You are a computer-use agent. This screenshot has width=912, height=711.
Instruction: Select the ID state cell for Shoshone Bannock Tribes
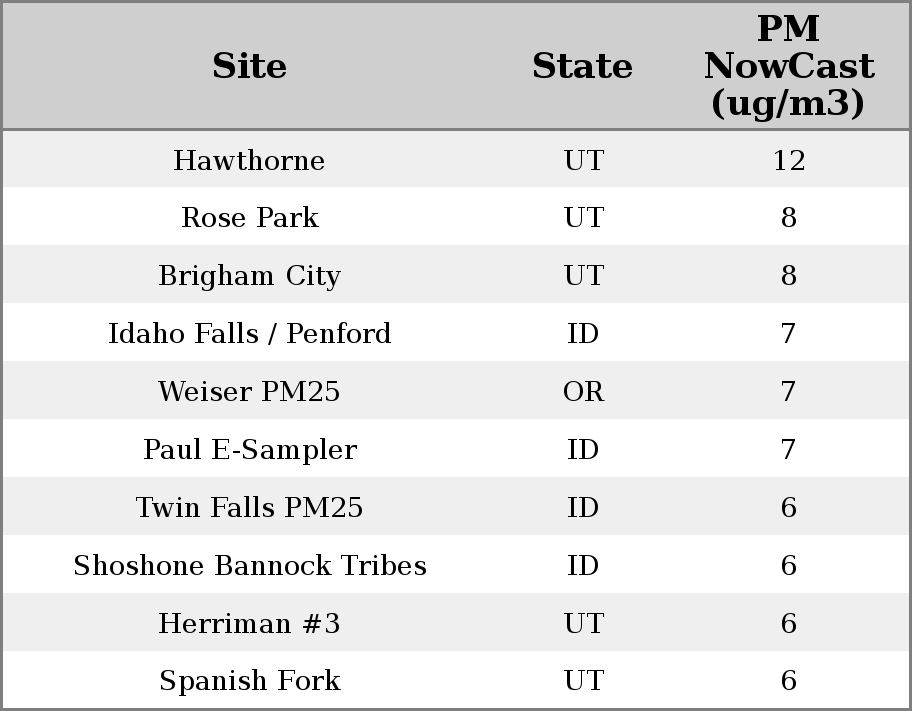[583, 566]
